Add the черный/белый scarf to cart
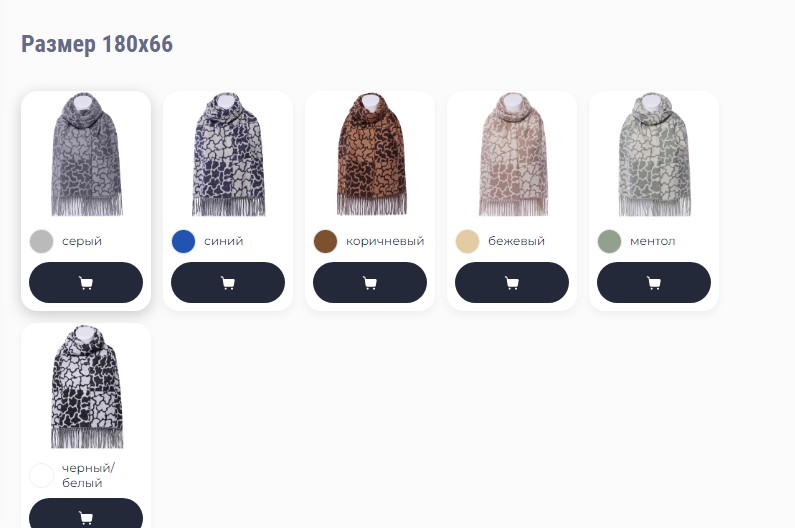Viewport: 795px width, 528px height. click(x=86, y=513)
